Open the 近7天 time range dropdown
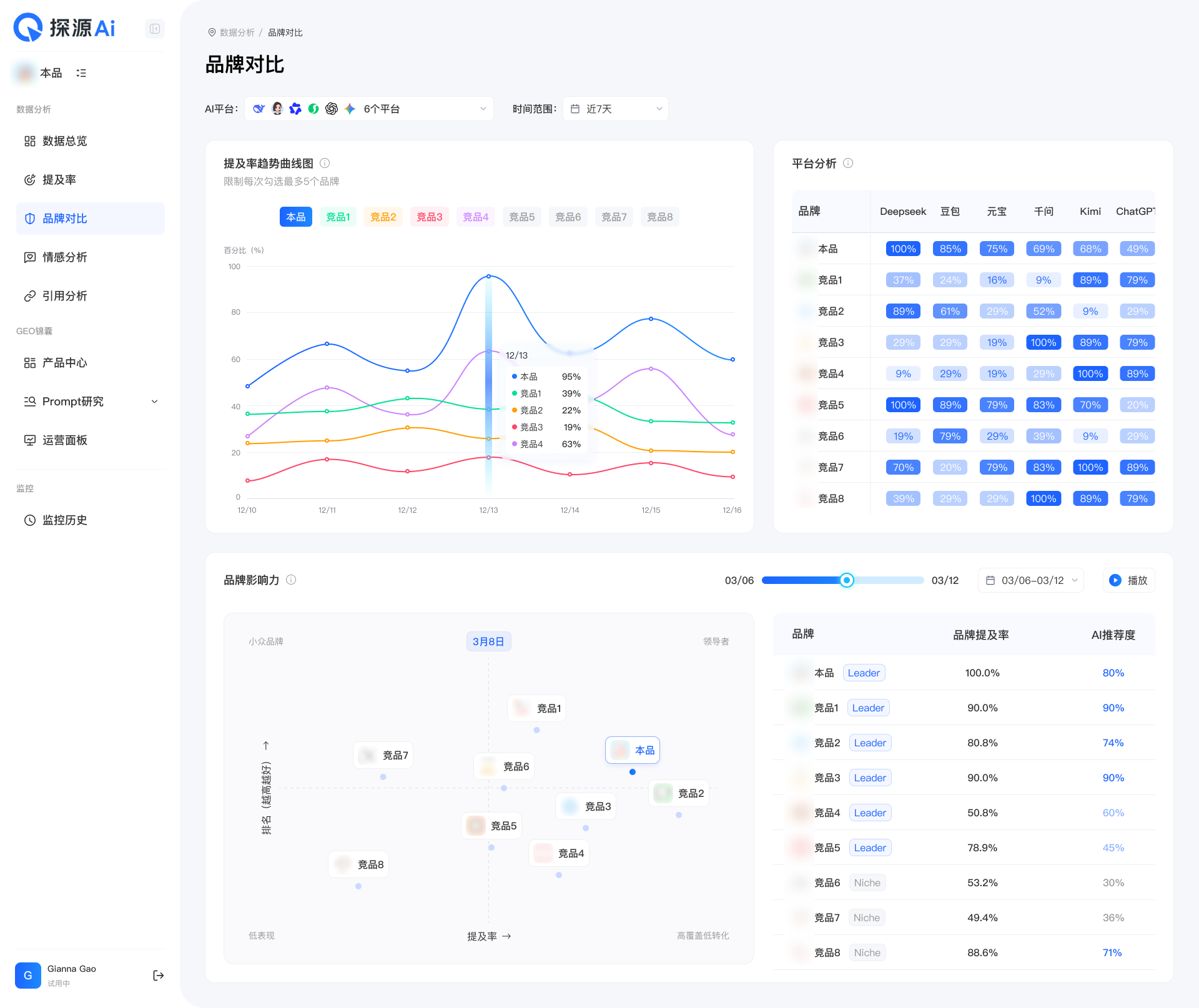 (616, 109)
